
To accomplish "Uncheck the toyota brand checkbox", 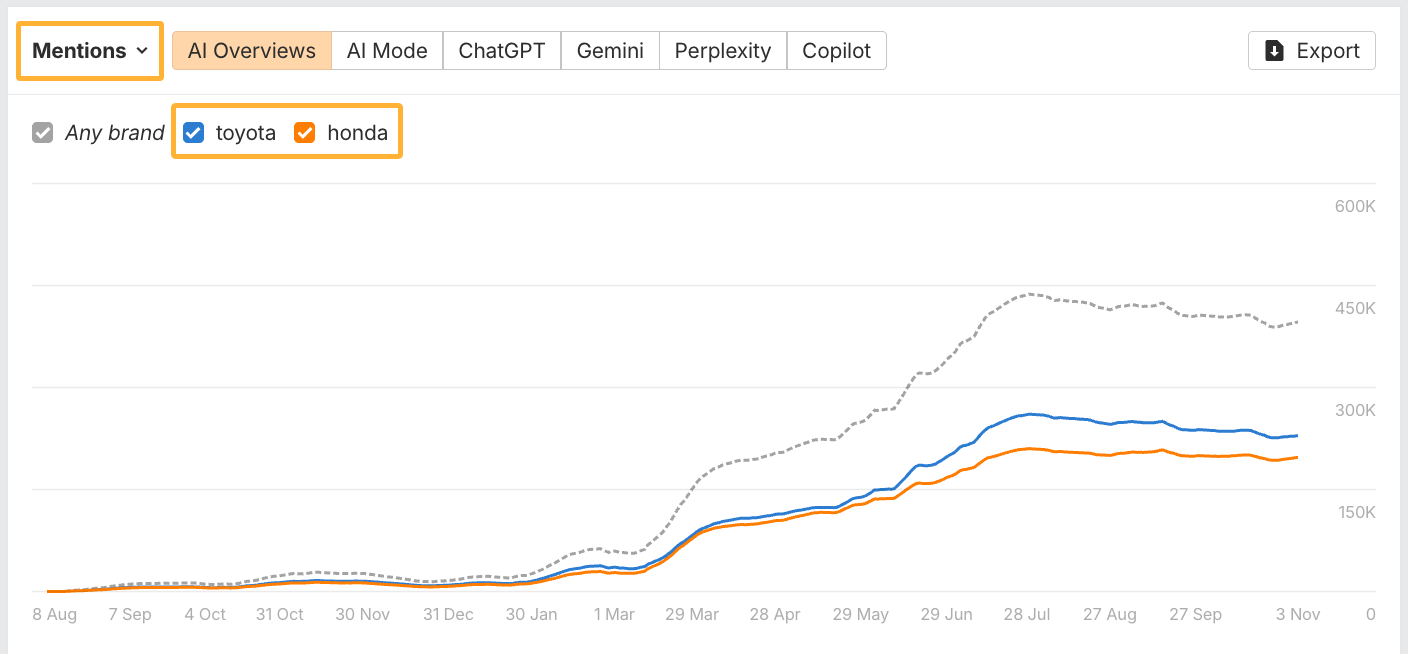I will [x=192, y=131].
